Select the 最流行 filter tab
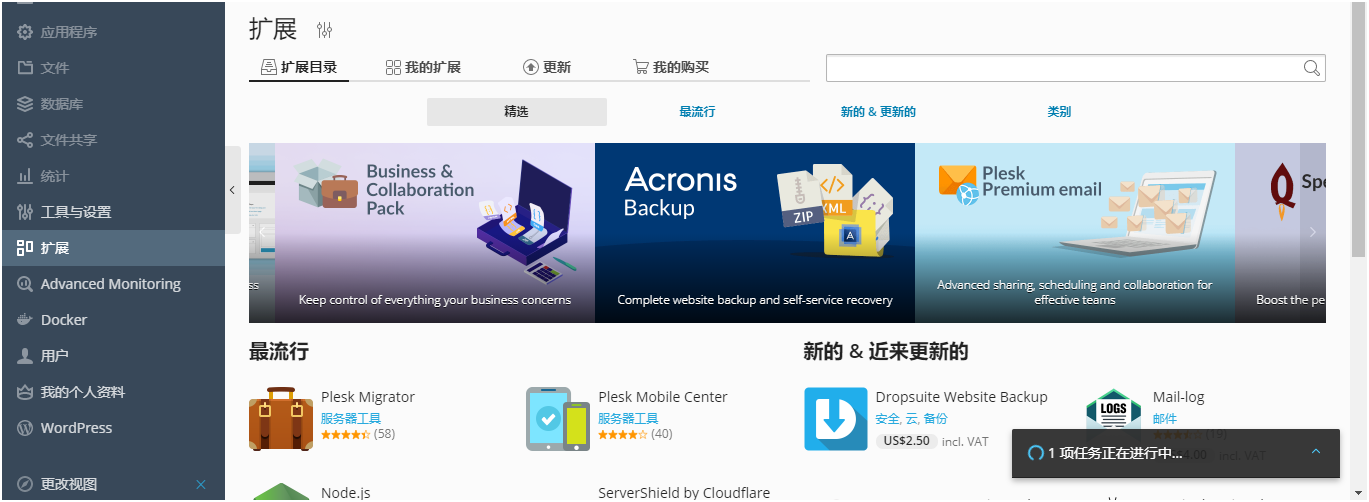The height and width of the screenshot is (502, 1369). 697,112
